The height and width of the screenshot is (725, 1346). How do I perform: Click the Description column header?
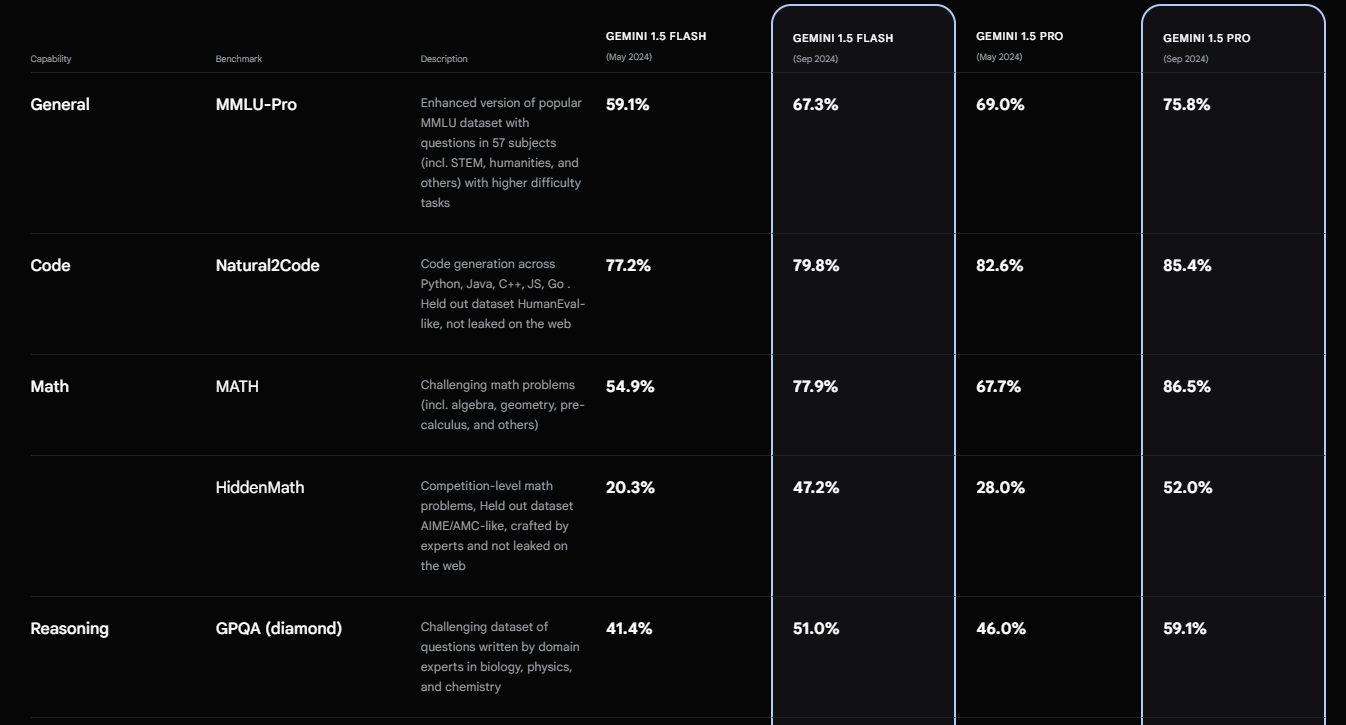click(x=444, y=59)
